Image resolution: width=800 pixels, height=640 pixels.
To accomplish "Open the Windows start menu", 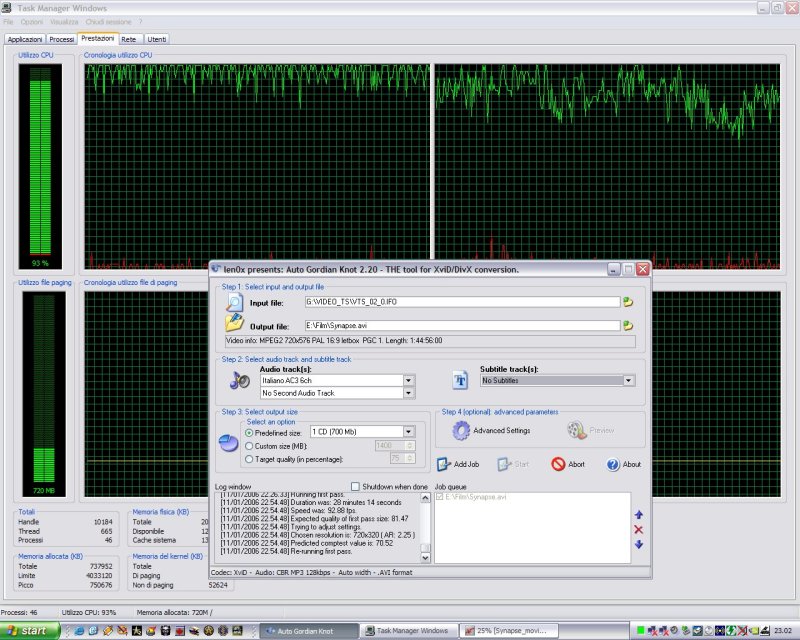I will tap(30, 631).
